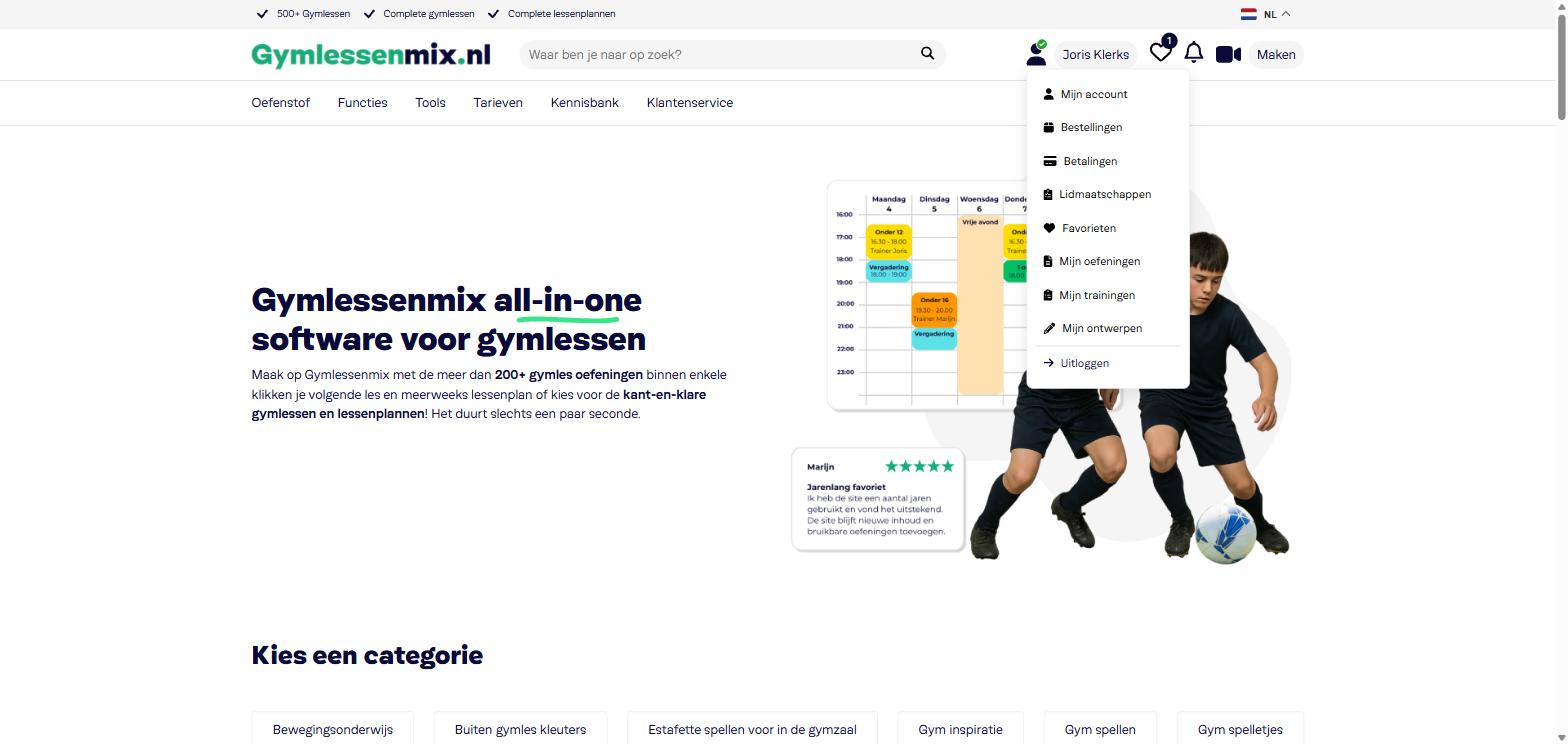Click the 'Complete gymlessen' top bar text
This screenshot has height=744, width=1568.
tap(429, 14)
